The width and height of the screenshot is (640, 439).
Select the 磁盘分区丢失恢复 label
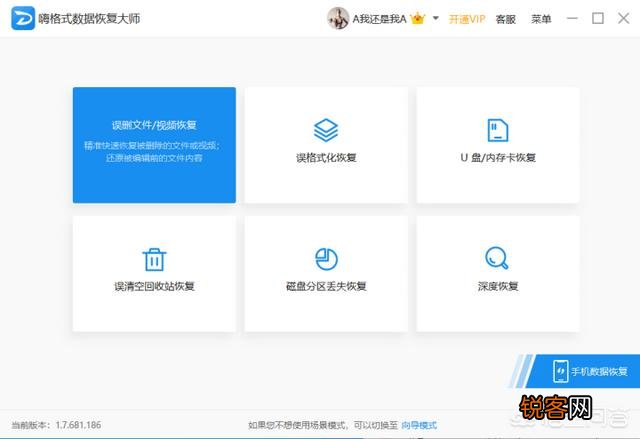pos(326,286)
